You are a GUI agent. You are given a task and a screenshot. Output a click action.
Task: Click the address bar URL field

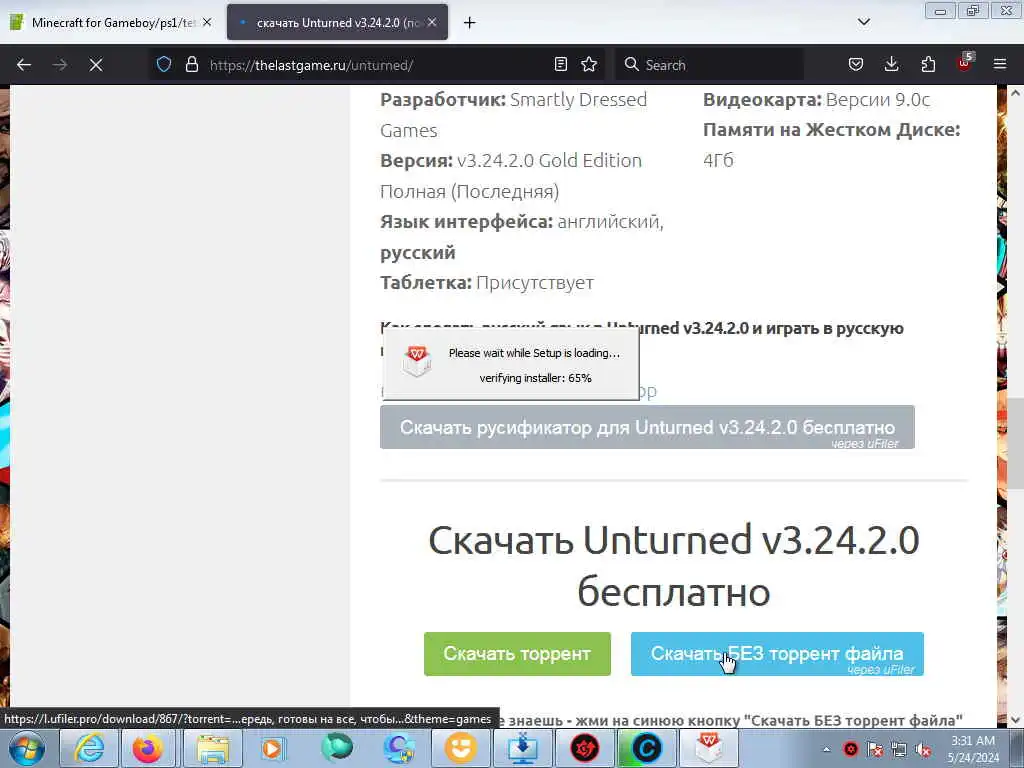point(377,65)
